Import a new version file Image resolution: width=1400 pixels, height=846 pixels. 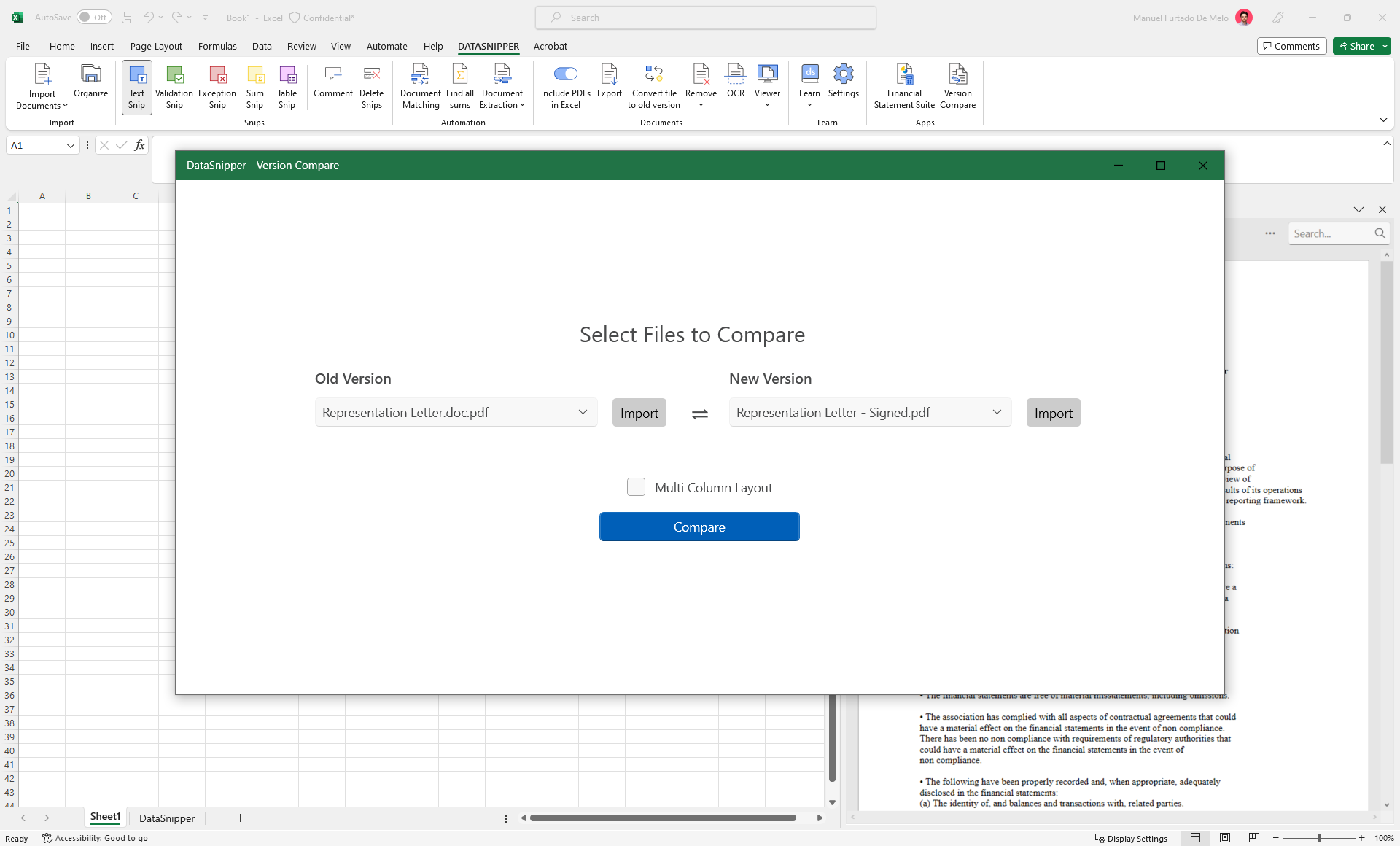pyautogui.click(x=1053, y=412)
